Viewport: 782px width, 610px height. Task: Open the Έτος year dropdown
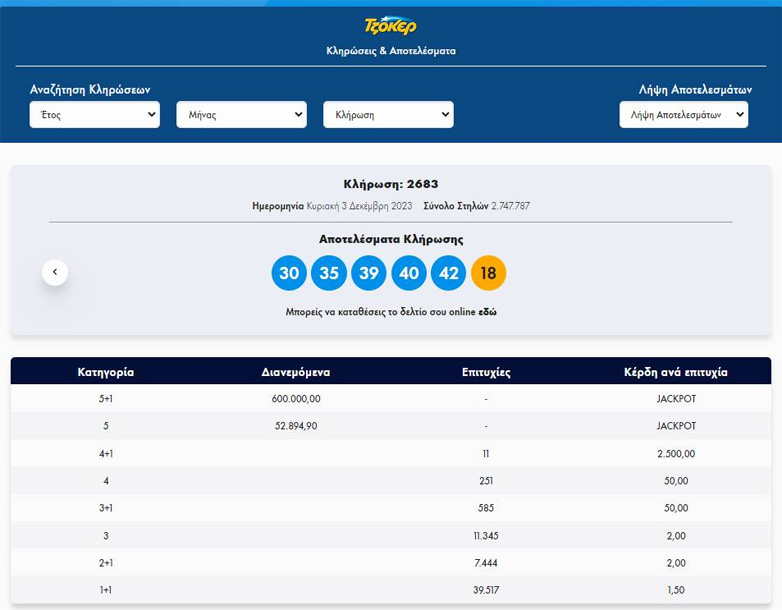click(x=94, y=115)
